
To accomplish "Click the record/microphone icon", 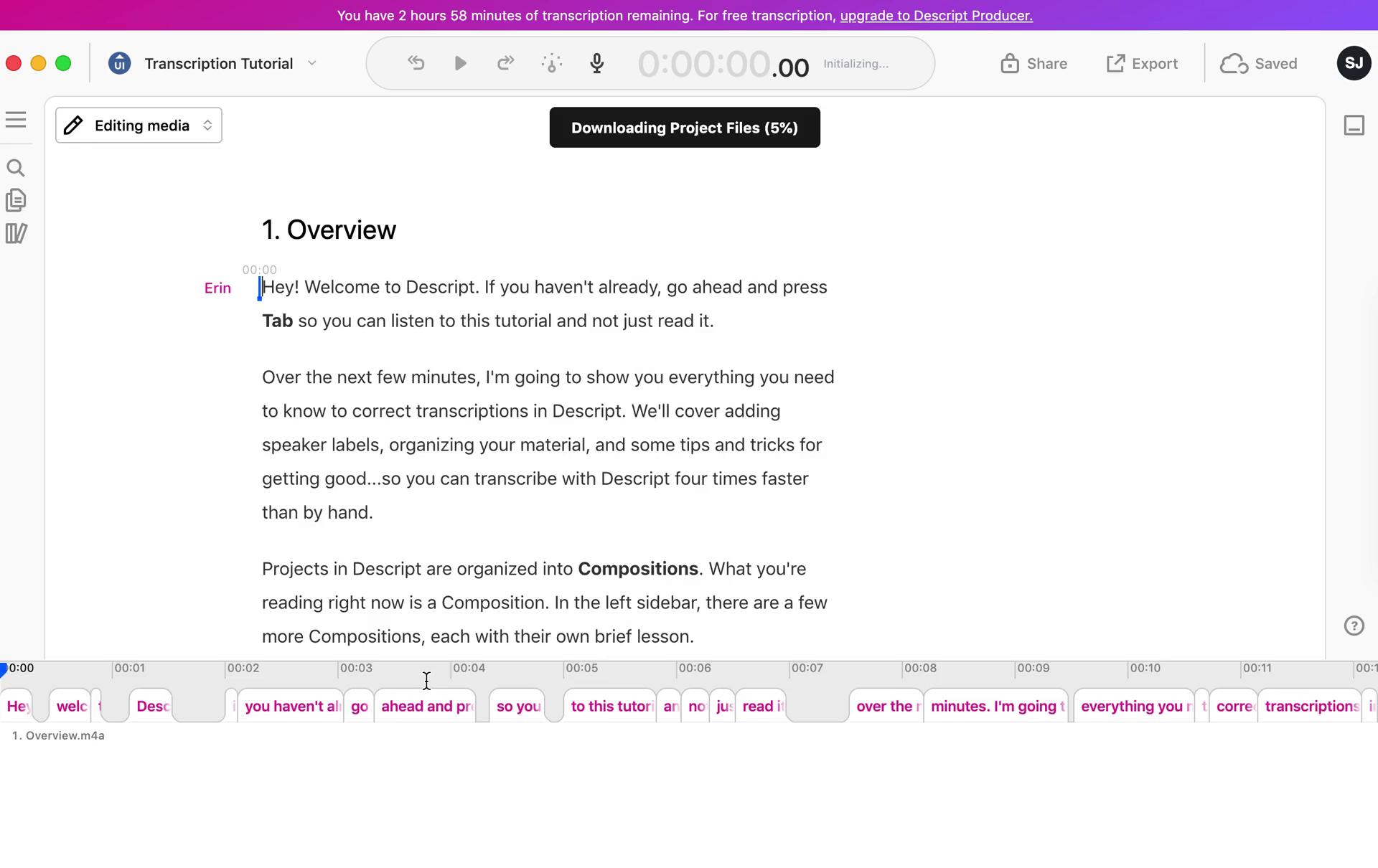I will [x=596, y=62].
